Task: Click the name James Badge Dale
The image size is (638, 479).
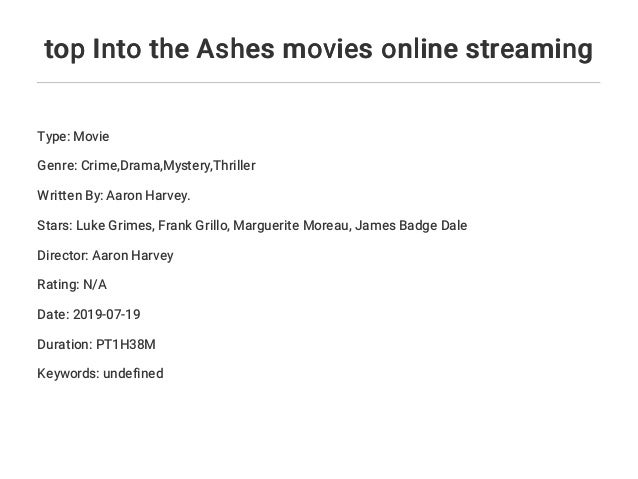Action: [x=411, y=225]
